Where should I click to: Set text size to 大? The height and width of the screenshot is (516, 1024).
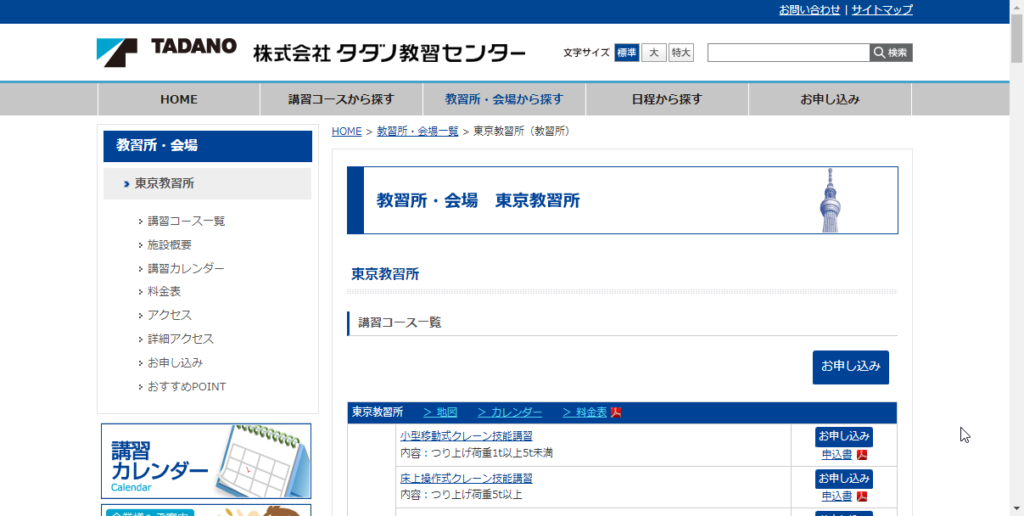tap(653, 53)
